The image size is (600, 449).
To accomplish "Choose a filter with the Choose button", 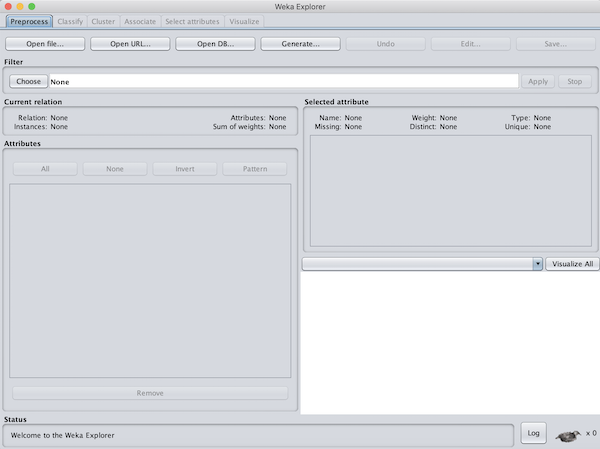I will [x=28, y=81].
